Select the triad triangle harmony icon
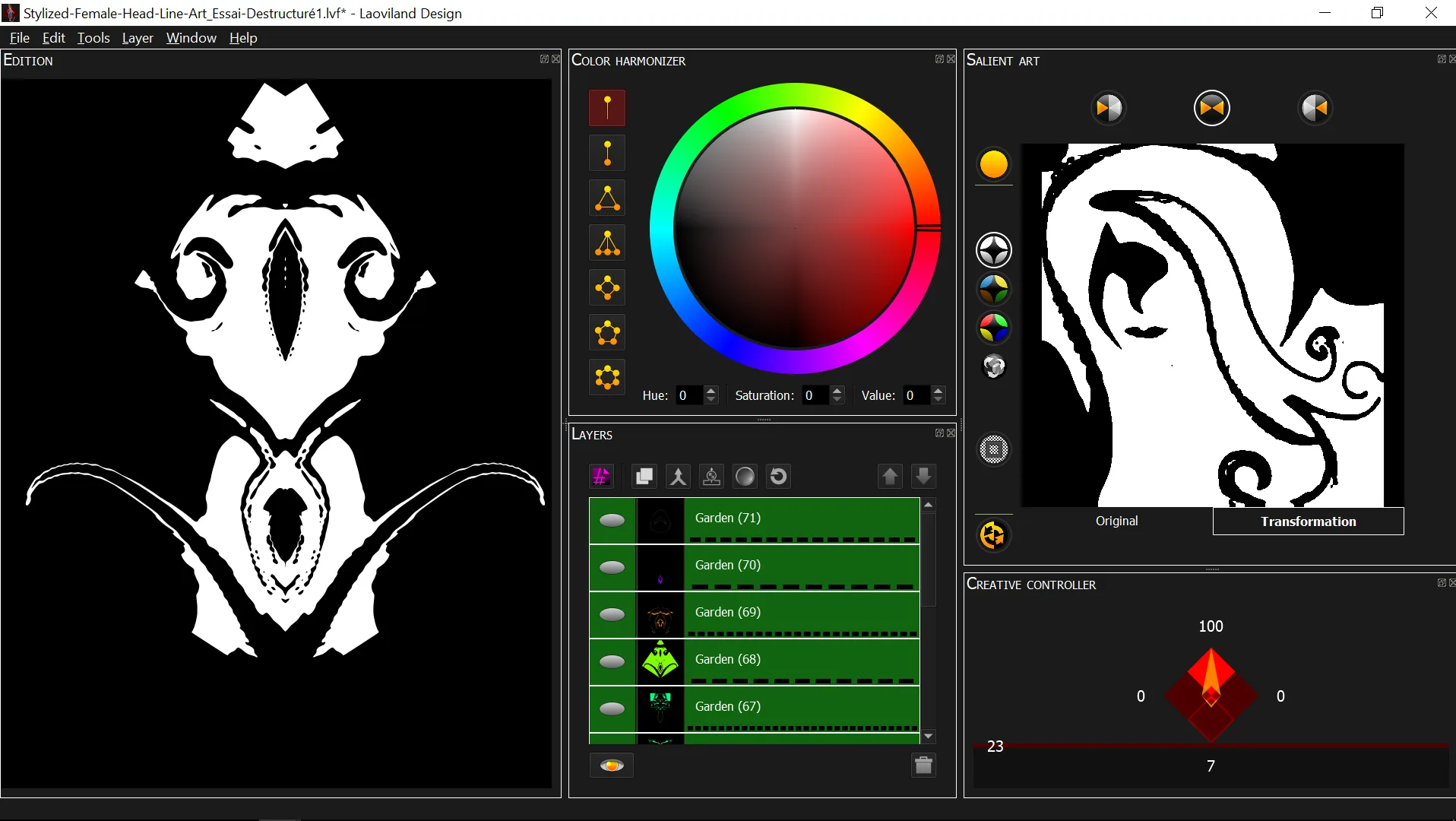 click(x=607, y=198)
